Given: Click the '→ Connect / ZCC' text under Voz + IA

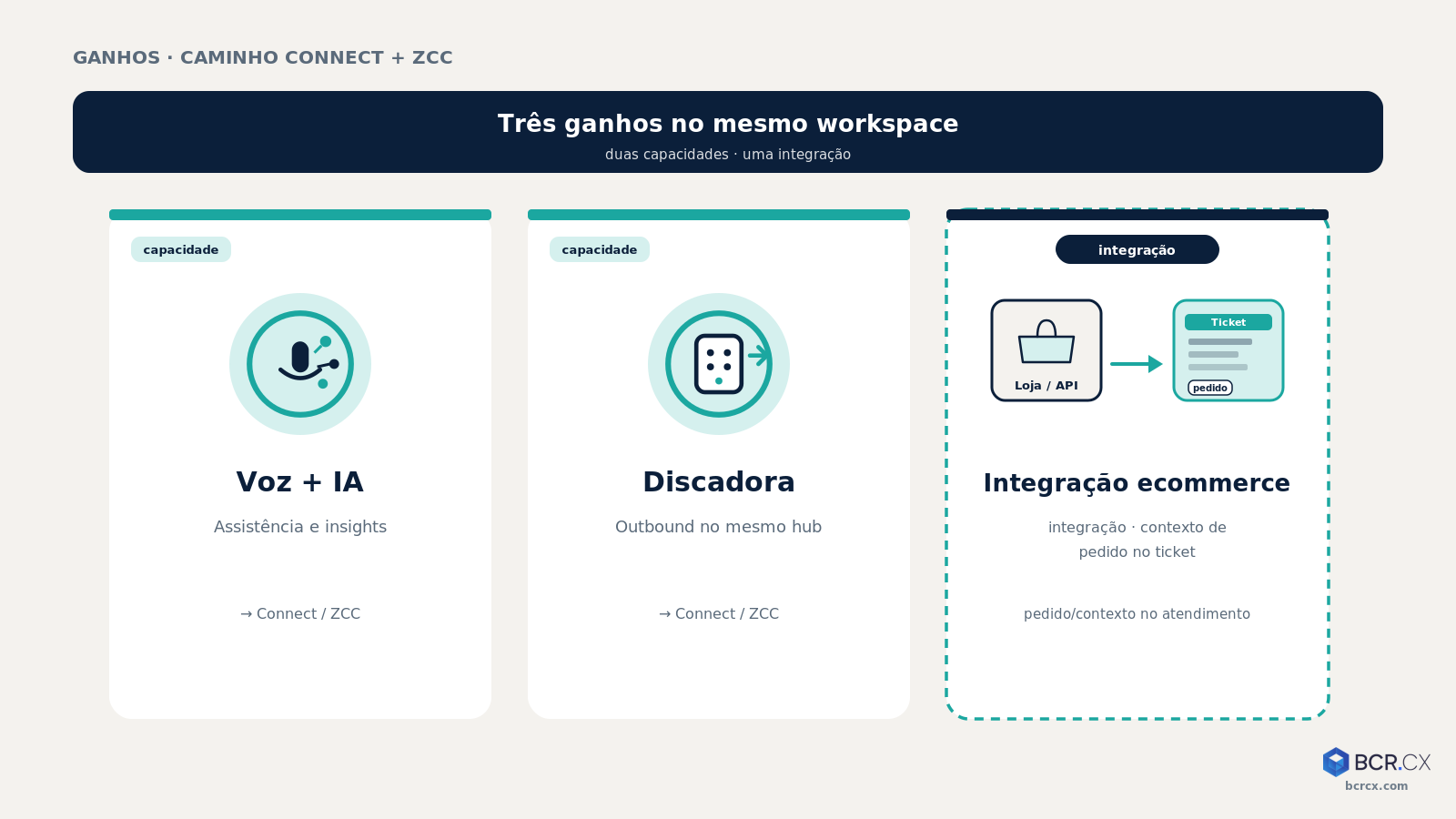Looking at the screenshot, I should (x=300, y=613).
